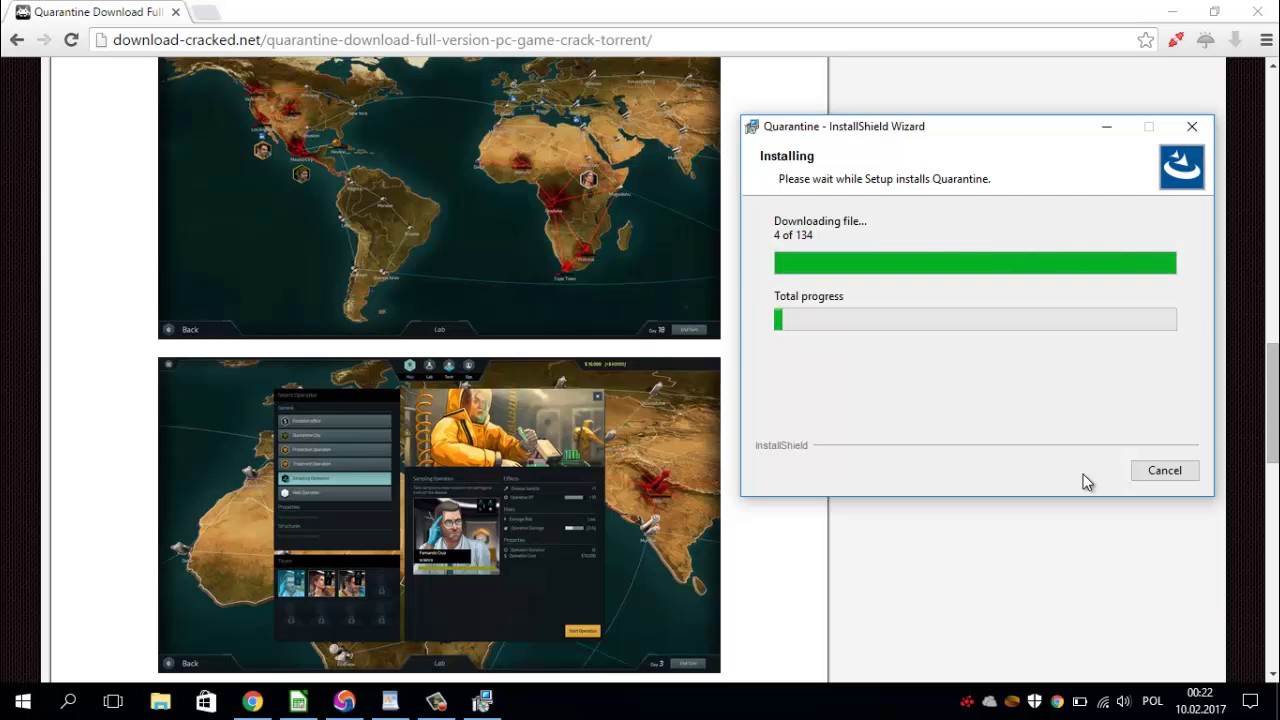1280x720 pixels.
Task: Click the red dots tray icon
Action: point(967,702)
